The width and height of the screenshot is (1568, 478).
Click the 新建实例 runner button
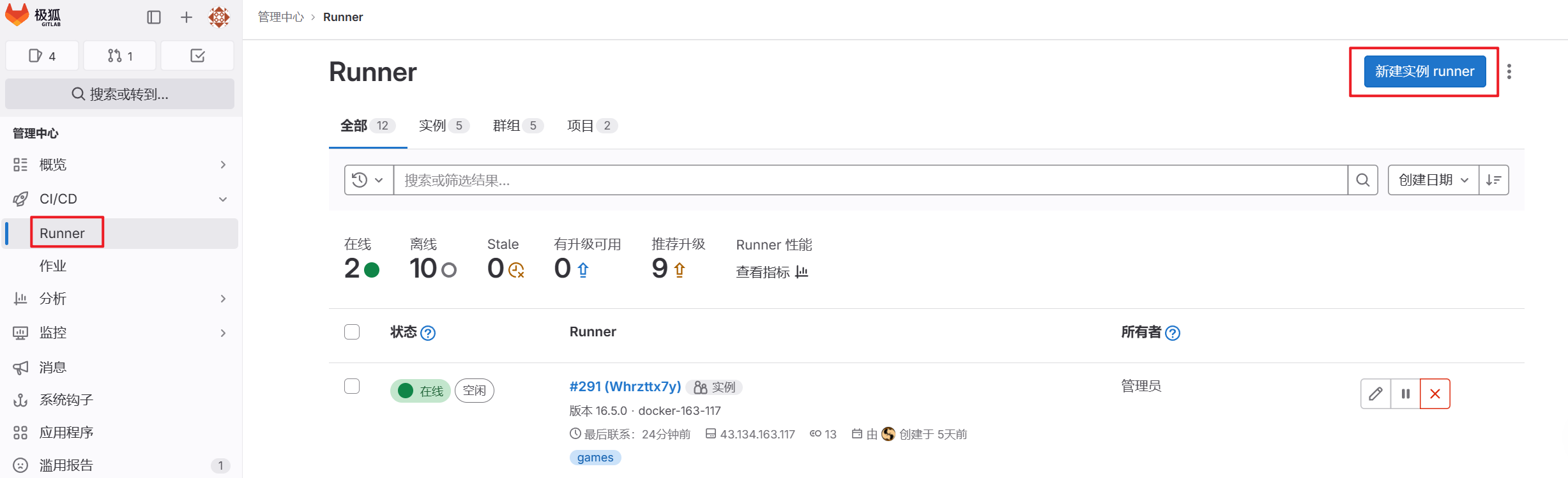click(1424, 71)
